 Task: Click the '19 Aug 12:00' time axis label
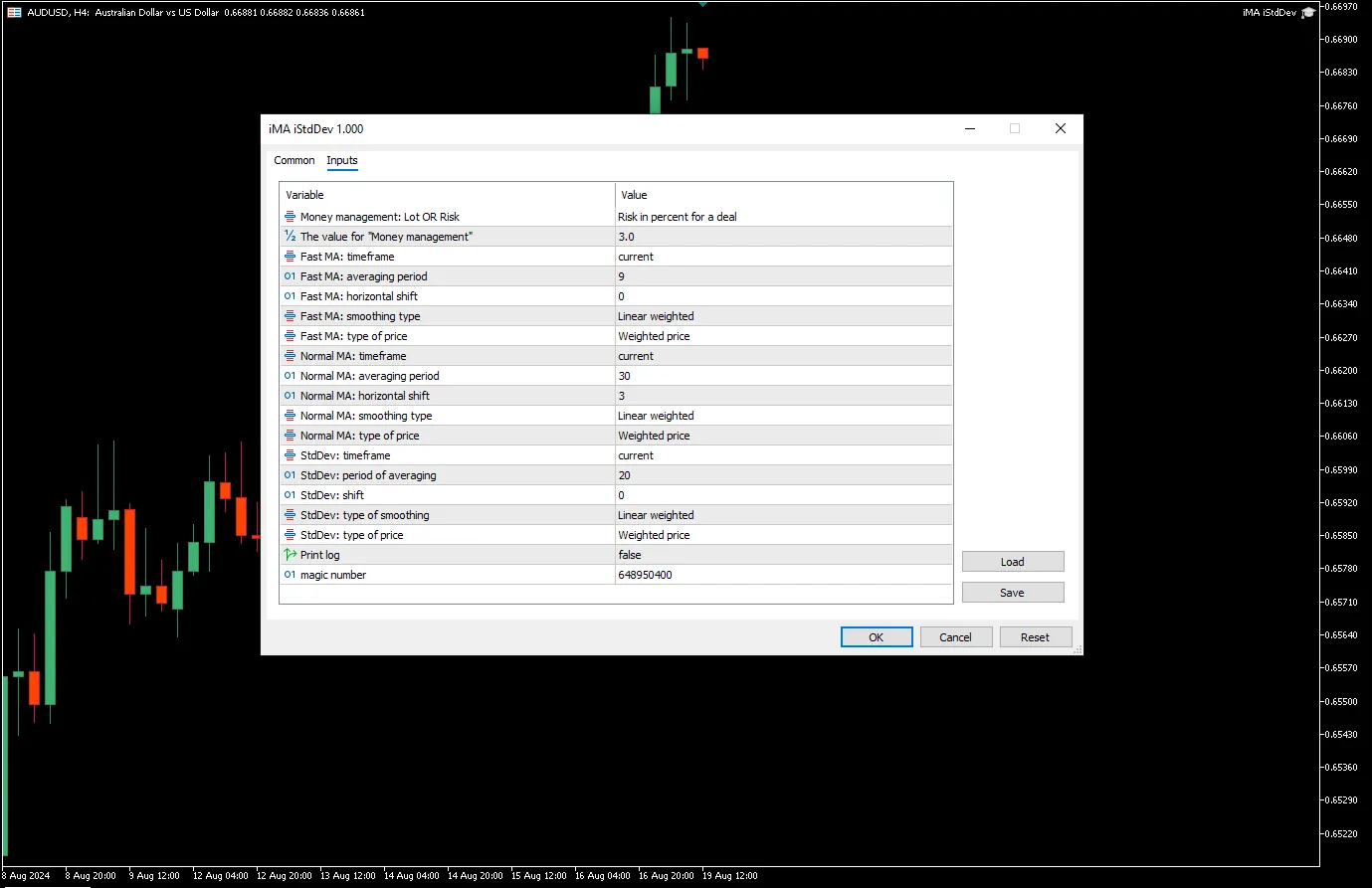pyautogui.click(x=730, y=876)
